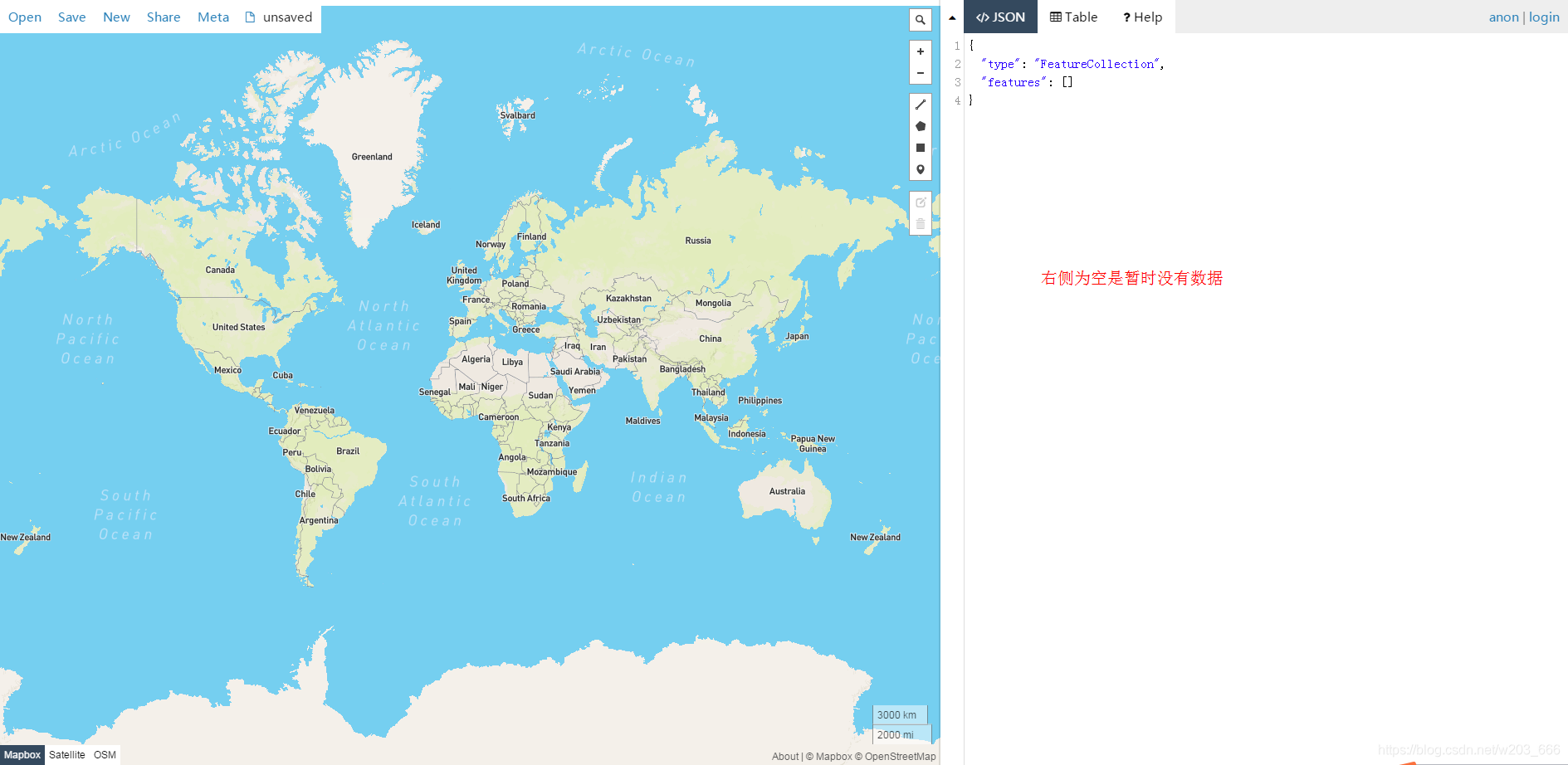Viewport: 1568px width, 765px height.
Task: Collapse the right panel using the arrow
Action: pyautogui.click(x=952, y=17)
